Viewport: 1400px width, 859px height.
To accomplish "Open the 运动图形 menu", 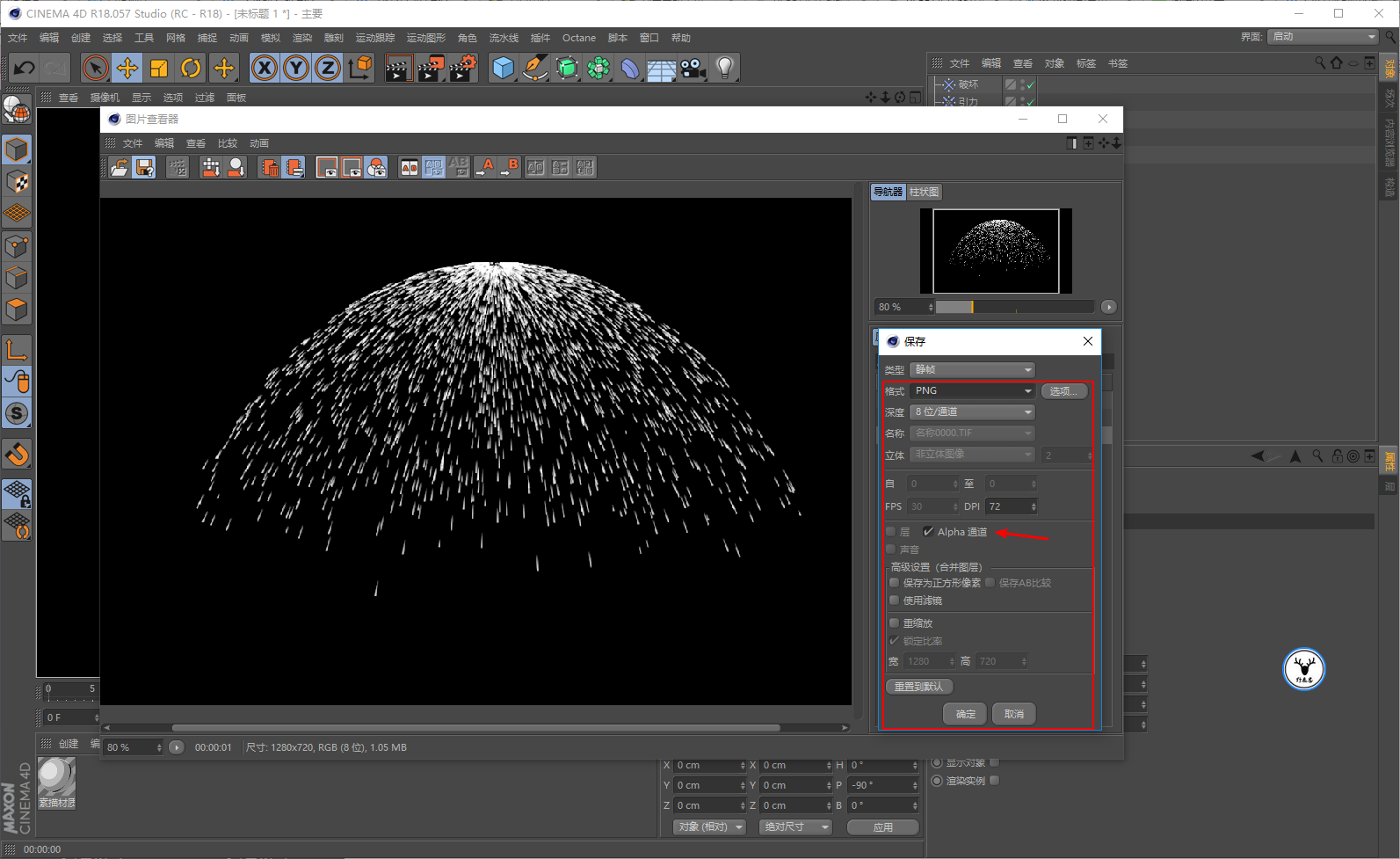I will pos(426,38).
